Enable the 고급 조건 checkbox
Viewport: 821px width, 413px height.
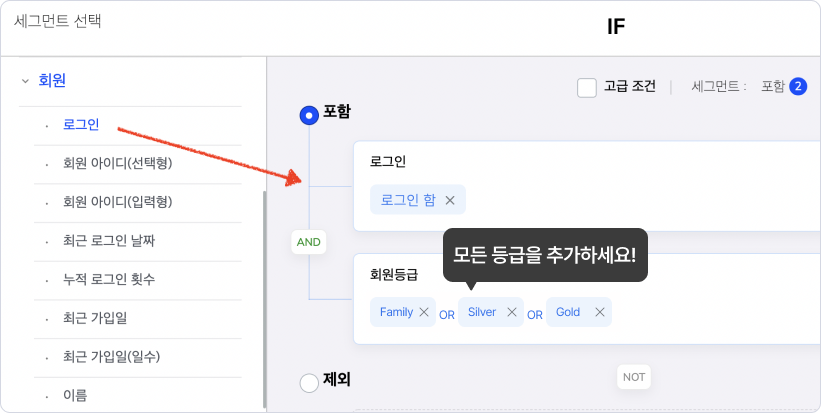click(586, 87)
